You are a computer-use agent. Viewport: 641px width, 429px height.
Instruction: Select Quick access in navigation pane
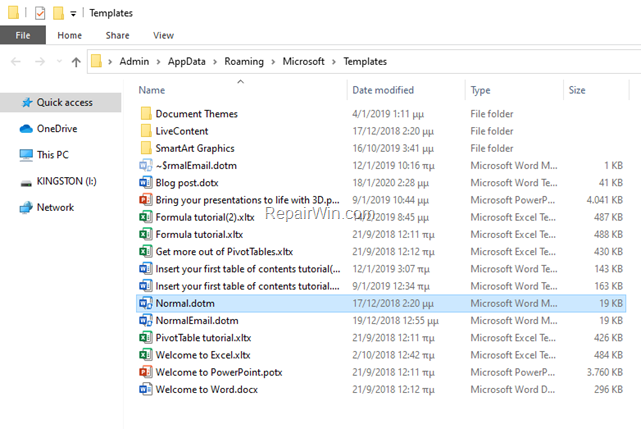pos(61,102)
